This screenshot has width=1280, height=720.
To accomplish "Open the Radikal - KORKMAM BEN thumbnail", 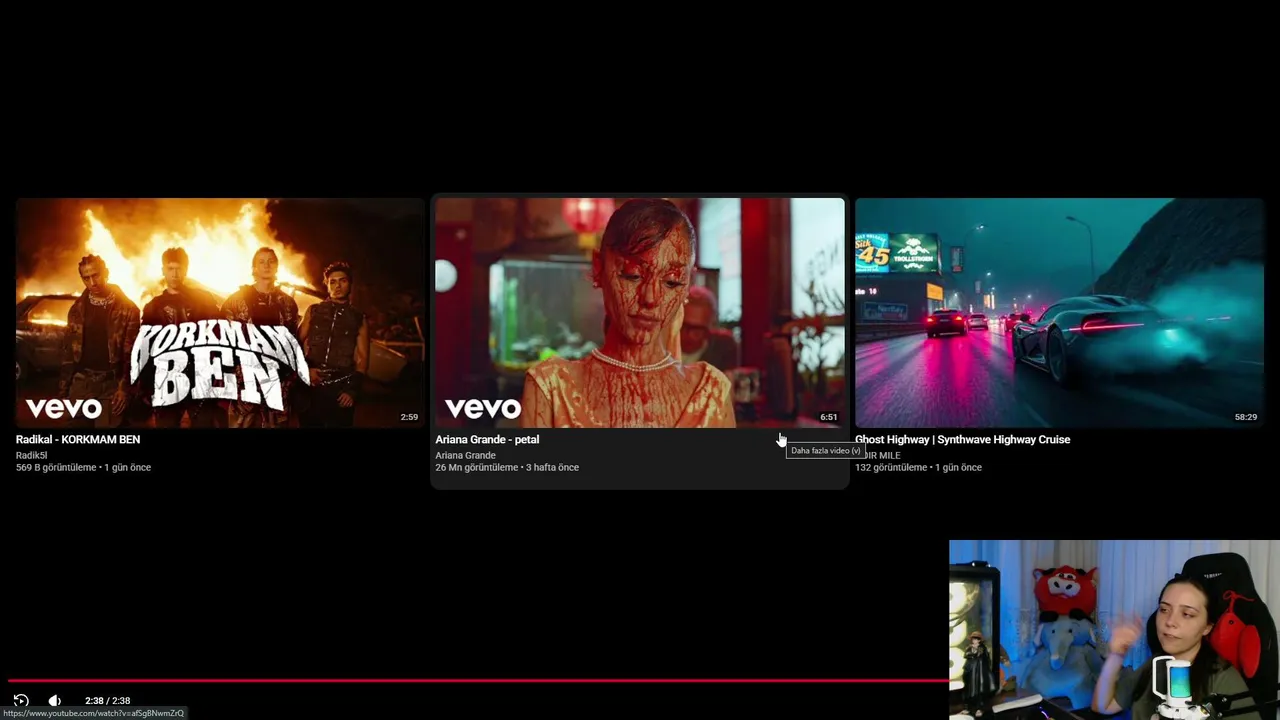I will pos(220,313).
